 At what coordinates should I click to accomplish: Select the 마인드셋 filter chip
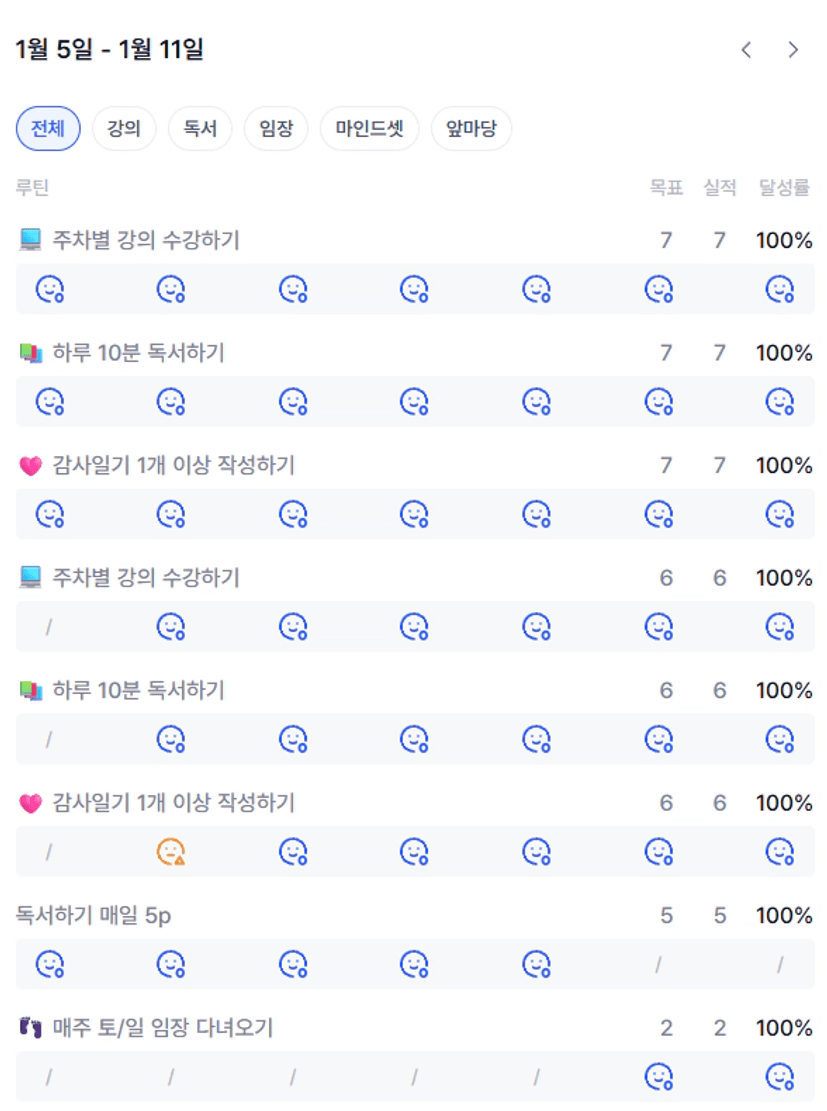point(370,129)
